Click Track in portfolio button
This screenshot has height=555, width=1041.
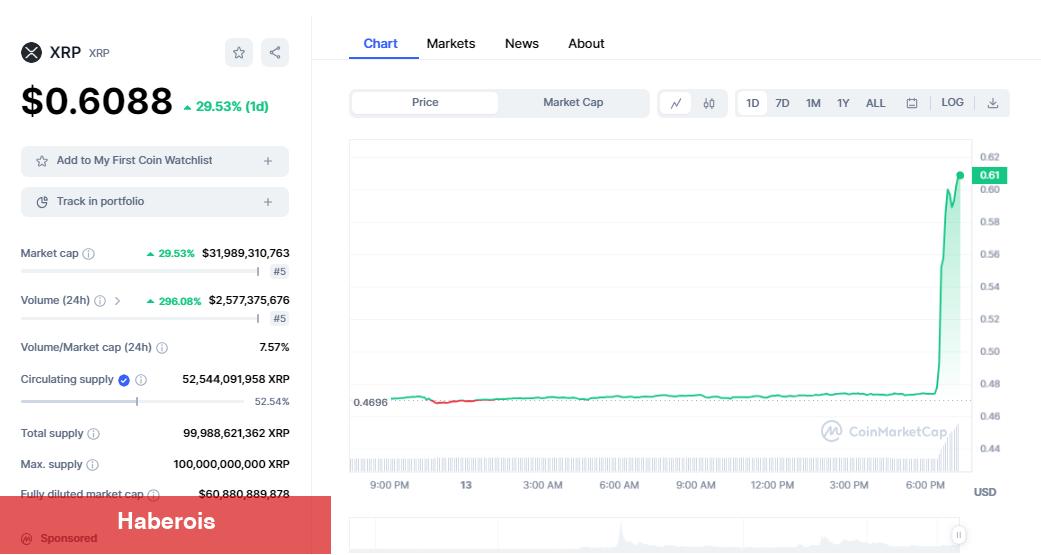pyautogui.click(x=155, y=202)
